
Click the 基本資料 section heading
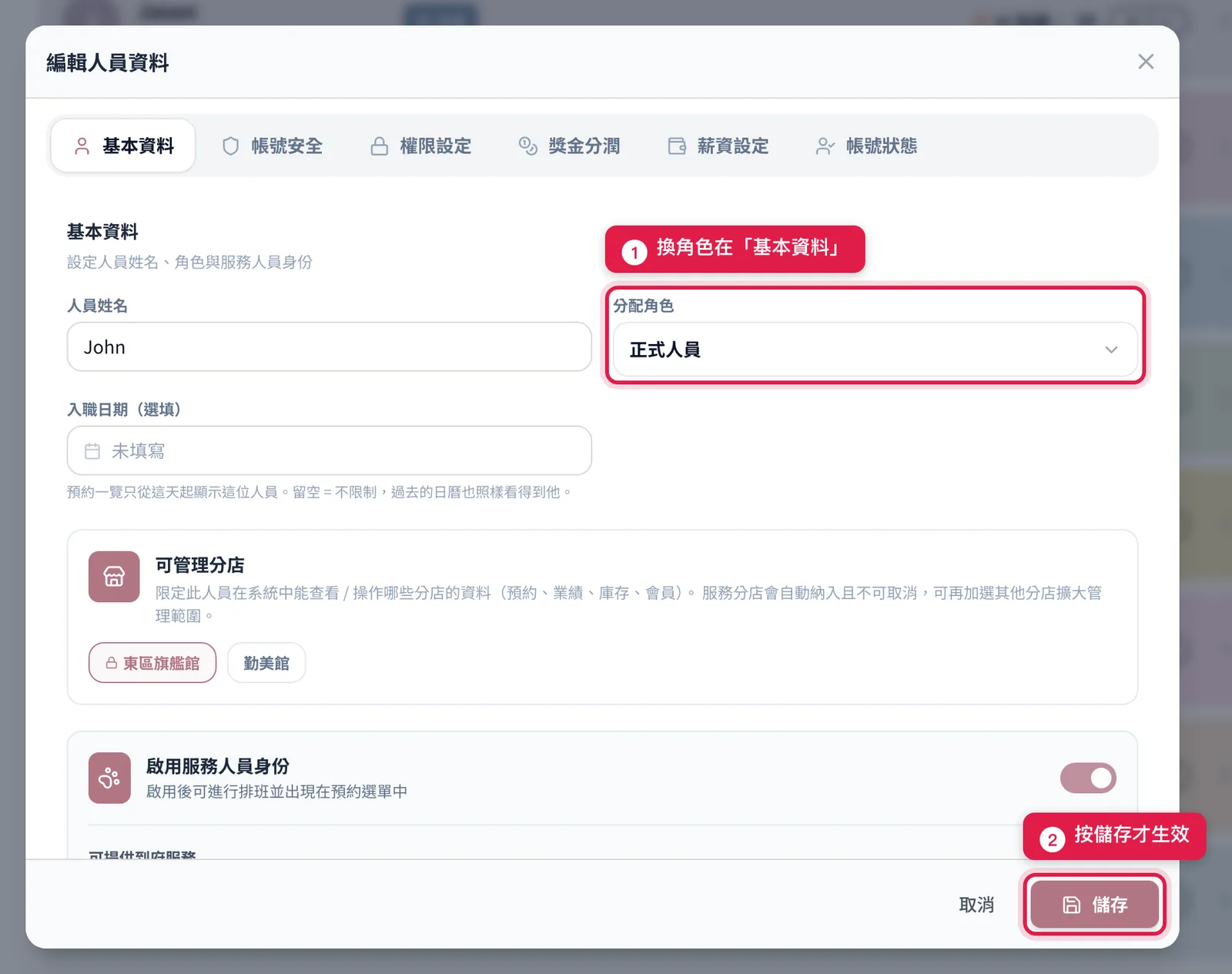102,232
